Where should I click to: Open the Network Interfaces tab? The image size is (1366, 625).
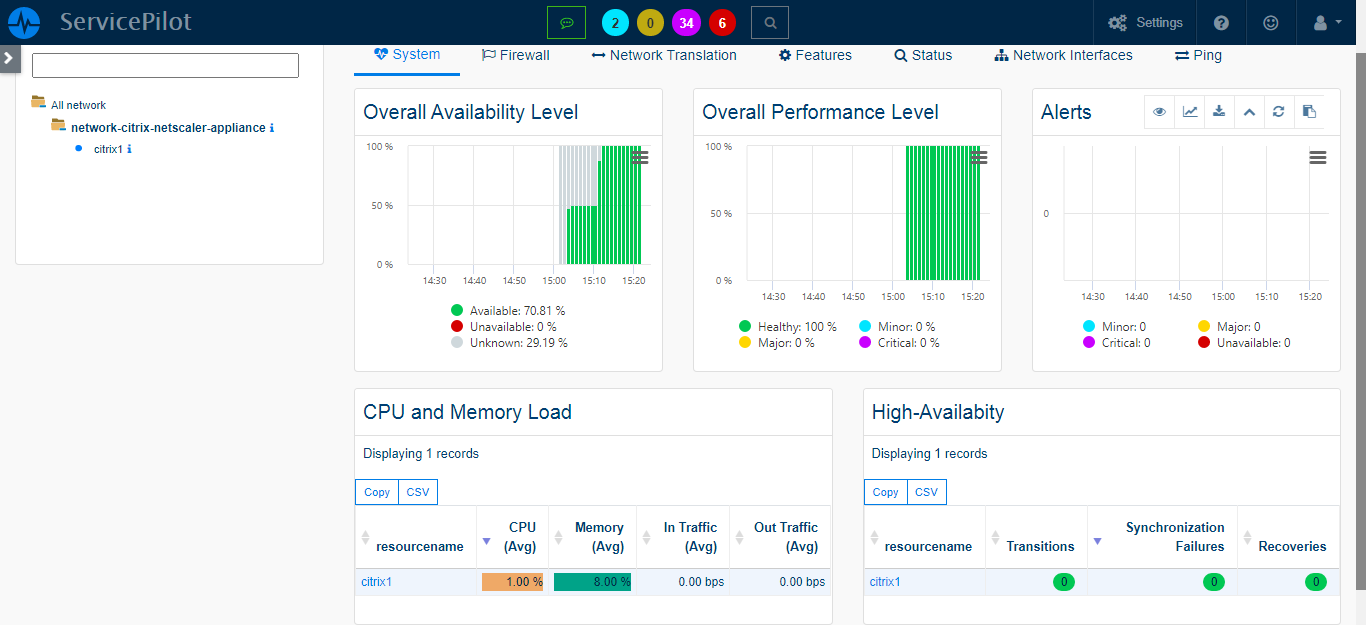click(x=1063, y=55)
